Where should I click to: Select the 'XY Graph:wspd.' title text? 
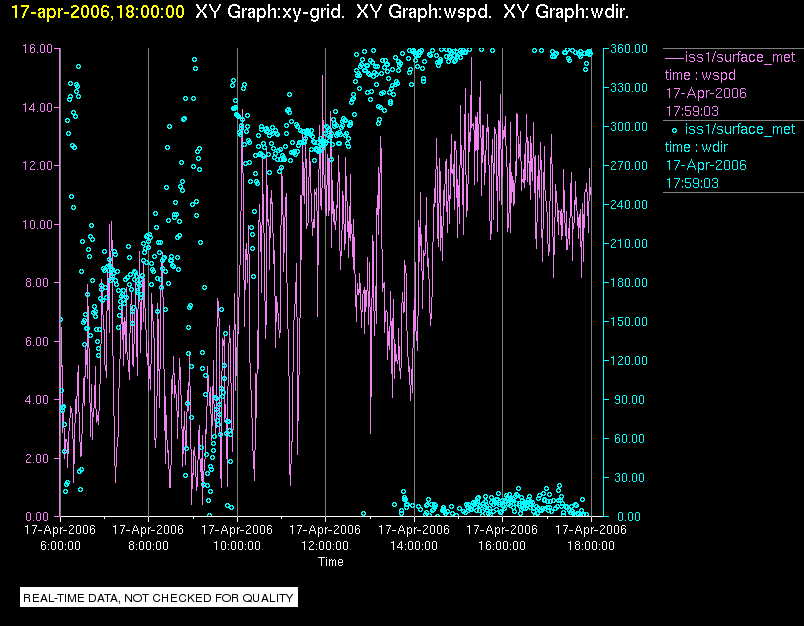pyautogui.click(x=424, y=11)
